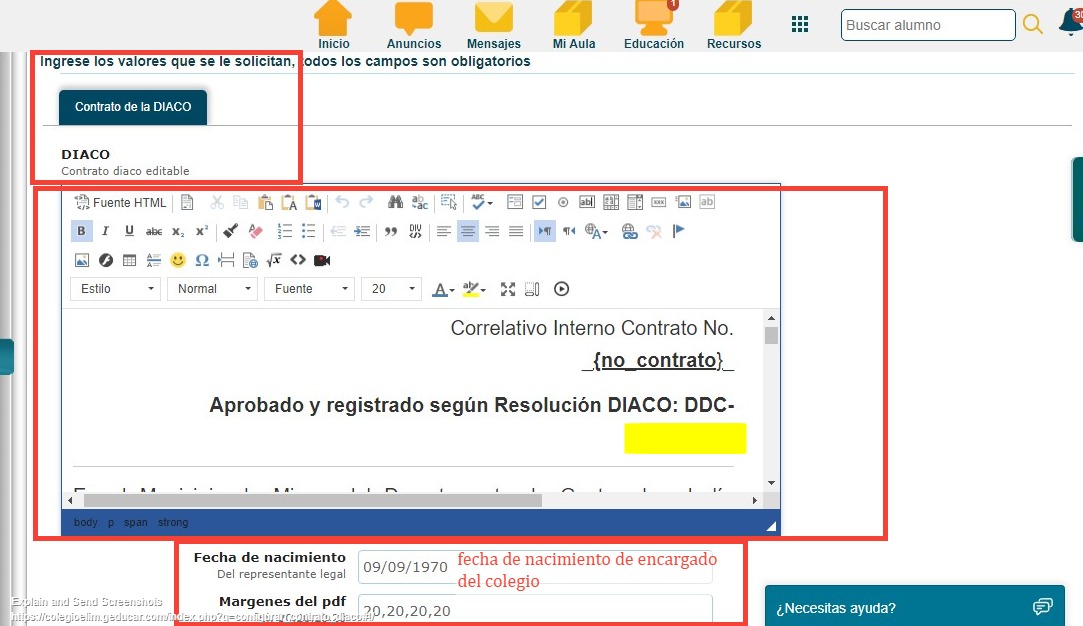Click the Anchor flag icon
The image size is (1083, 626).
(x=678, y=231)
